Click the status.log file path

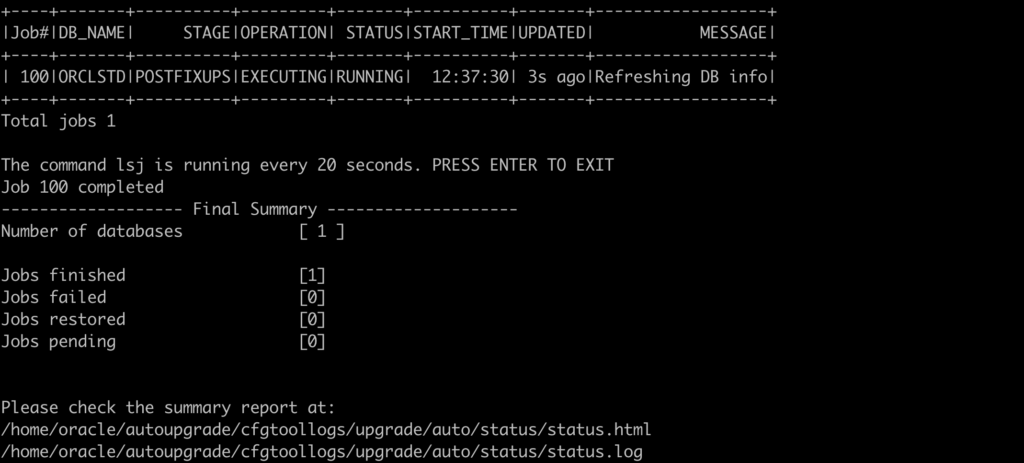coord(321,452)
